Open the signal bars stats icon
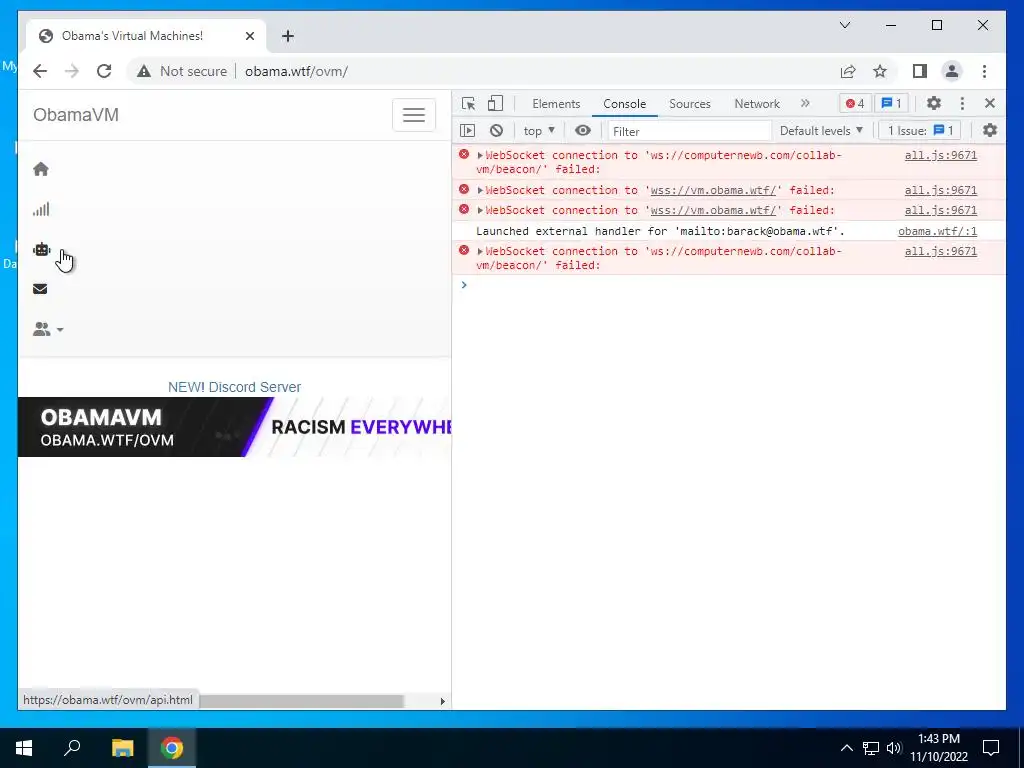Image resolution: width=1024 pixels, height=768 pixels. (40, 209)
